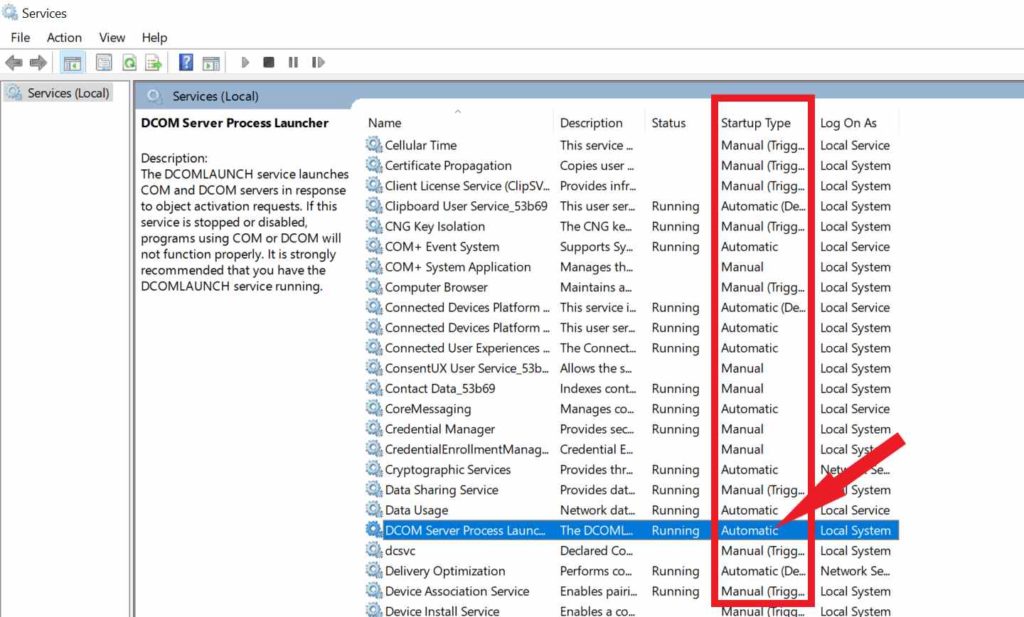Click gear icon beside Data Usage
Screen dimensions: 1024x617
point(374,509)
